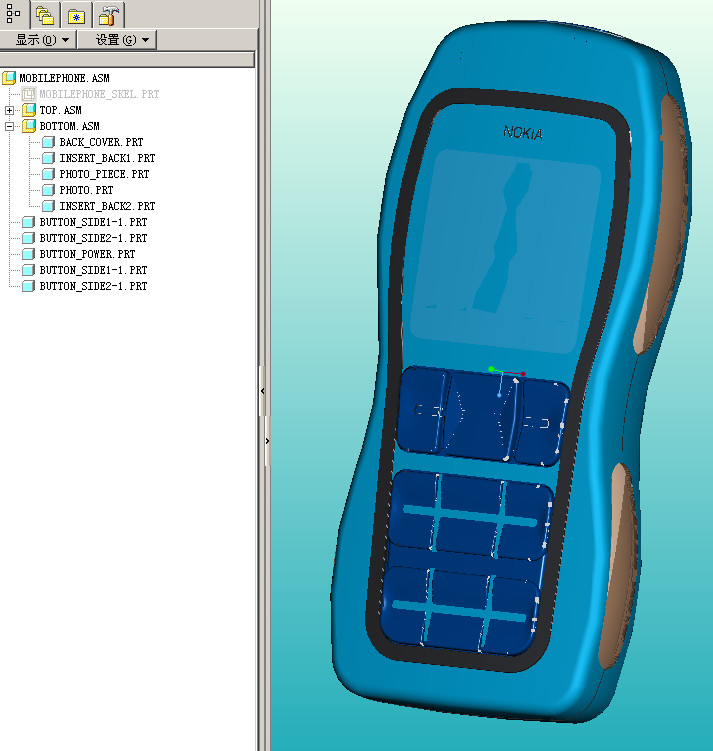Viewport: 713px width, 751px height.
Task: Select the INSERT_BACK1.PRT part icon
Action: [48, 158]
